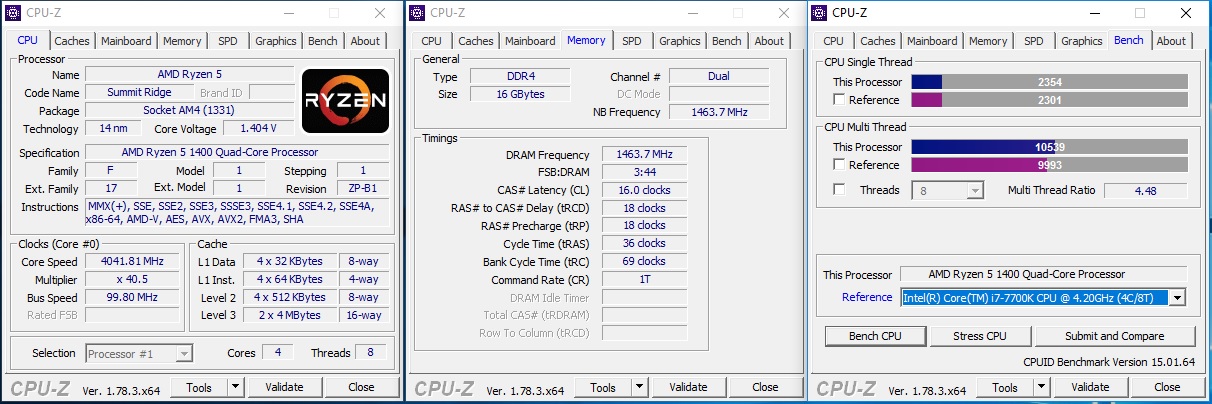Open the About tab in right window

[x=1171, y=41]
